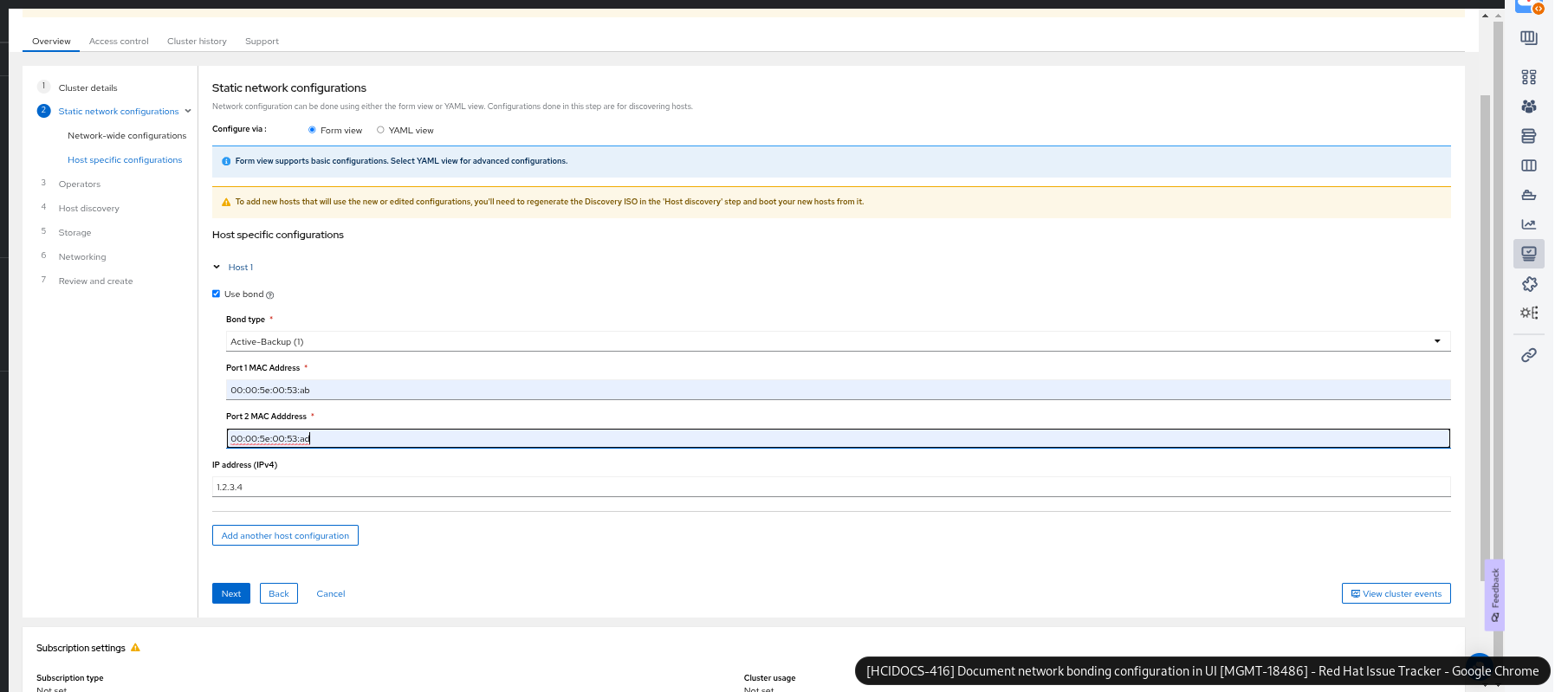
Task: Switch to the Support tab
Action: 262,42
